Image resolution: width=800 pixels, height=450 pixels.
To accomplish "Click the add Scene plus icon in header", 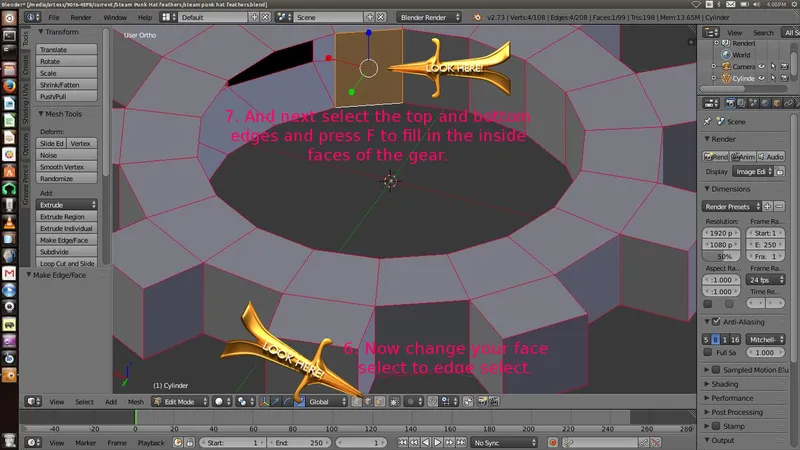I will tap(372, 18).
